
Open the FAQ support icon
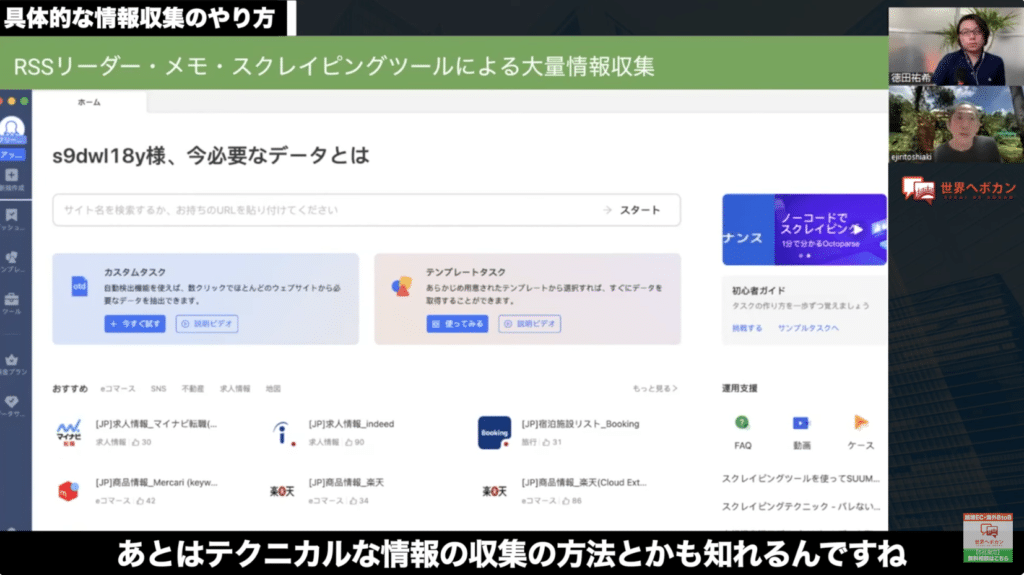click(742, 423)
